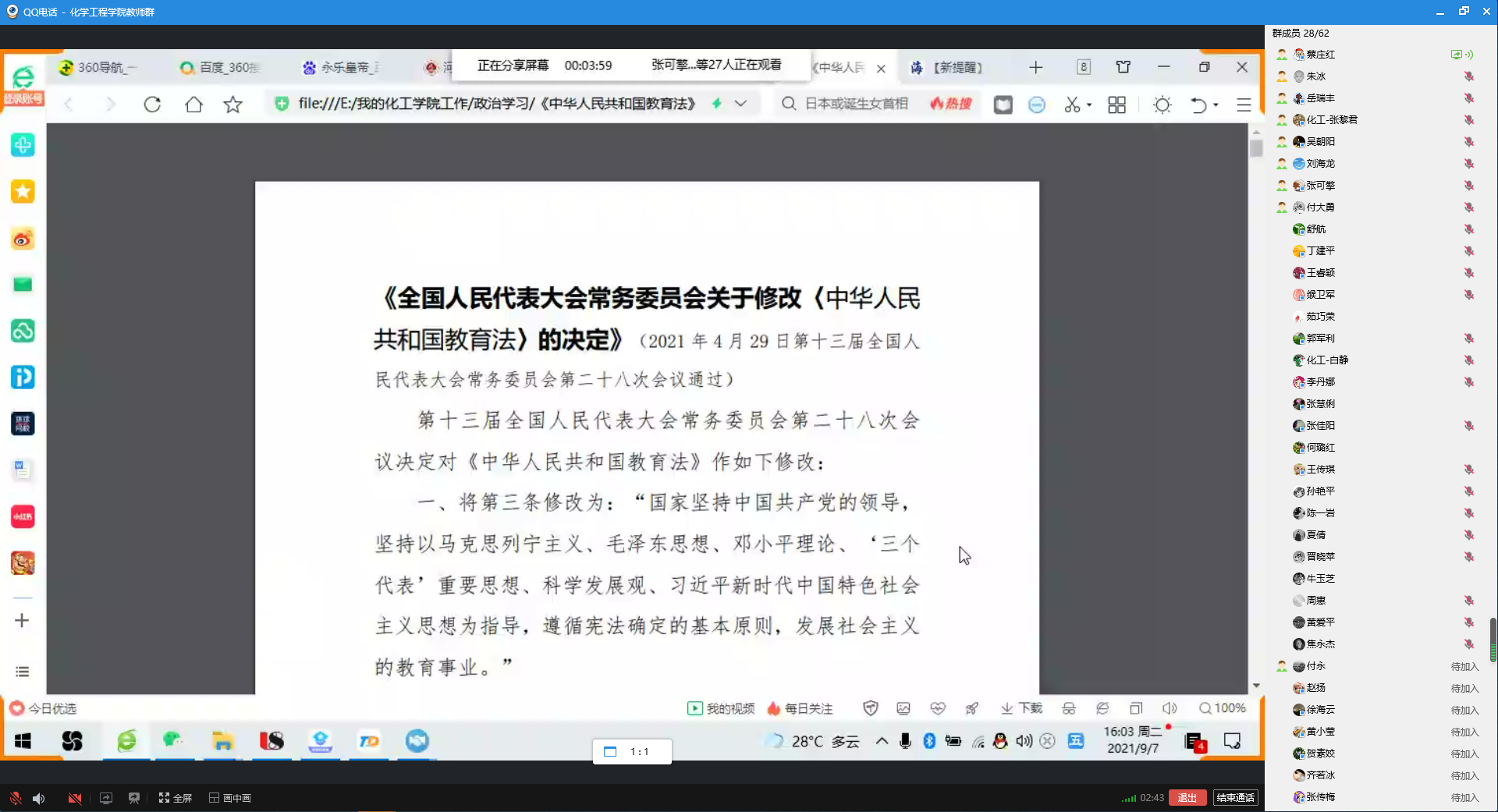Show hidden system tray icons
This screenshot has height=812, width=1498.
[x=882, y=741]
